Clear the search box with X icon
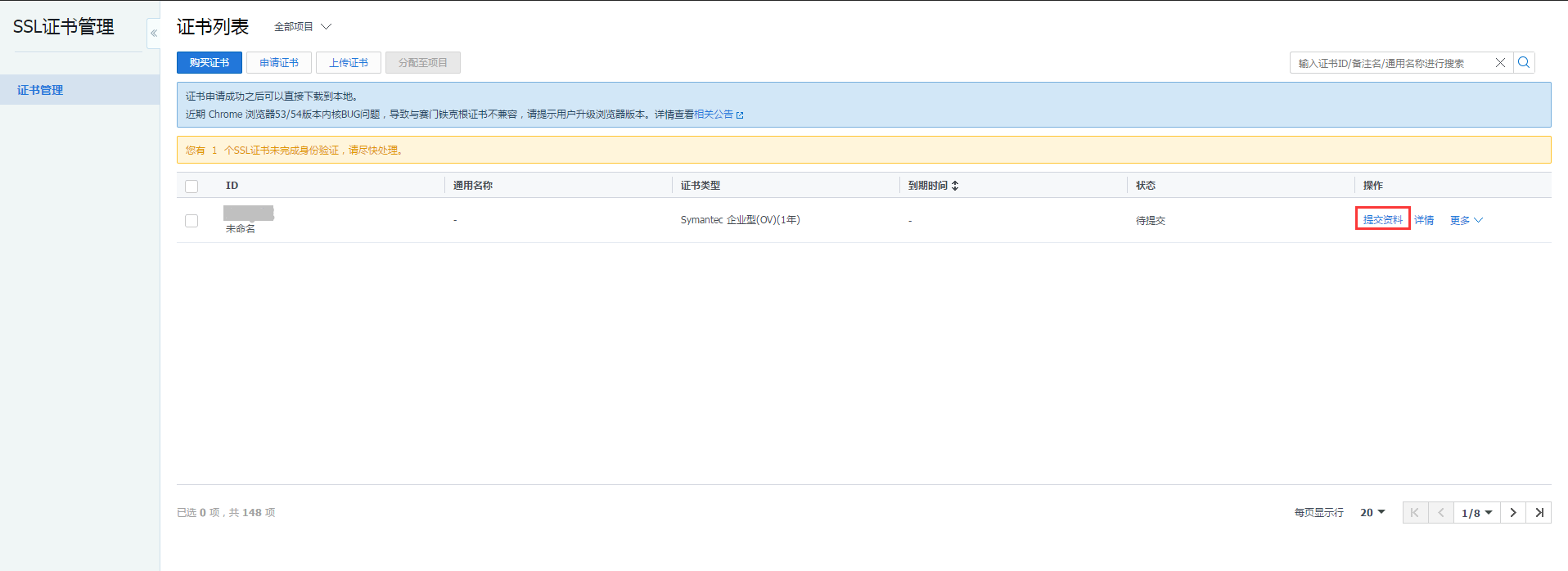This screenshot has height=571, width=1568. [1500, 63]
